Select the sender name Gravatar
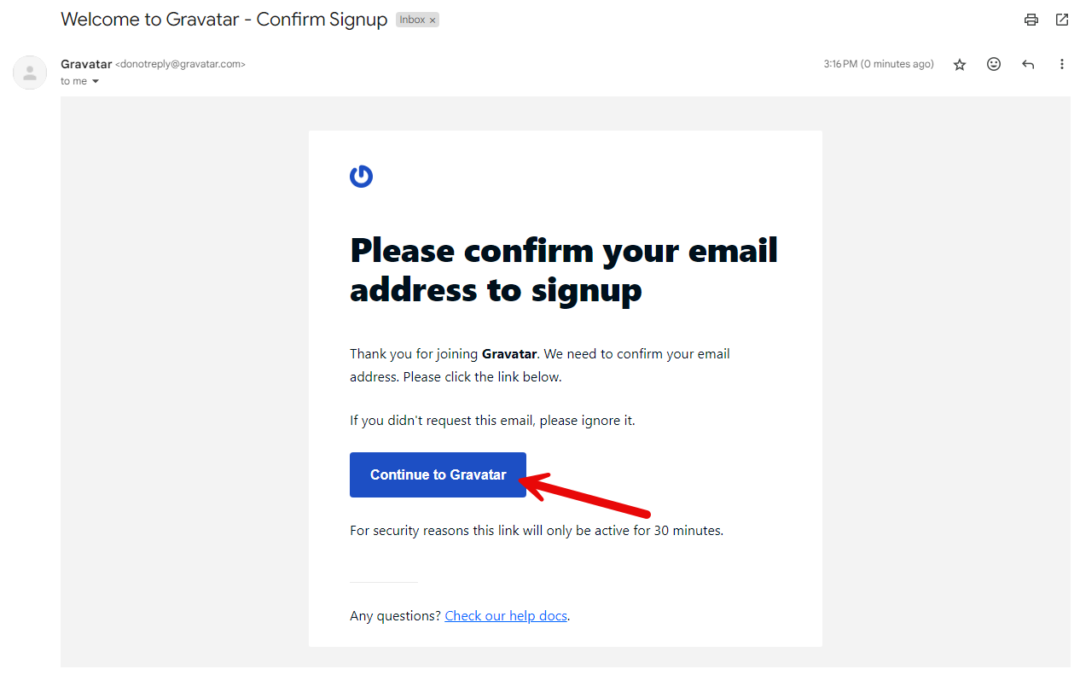This screenshot has width=1080, height=675. point(86,64)
